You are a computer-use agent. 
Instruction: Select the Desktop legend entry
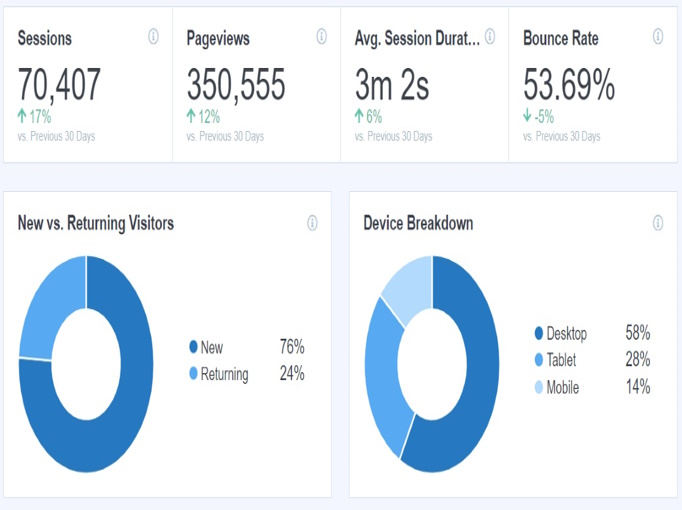pyautogui.click(x=566, y=333)
